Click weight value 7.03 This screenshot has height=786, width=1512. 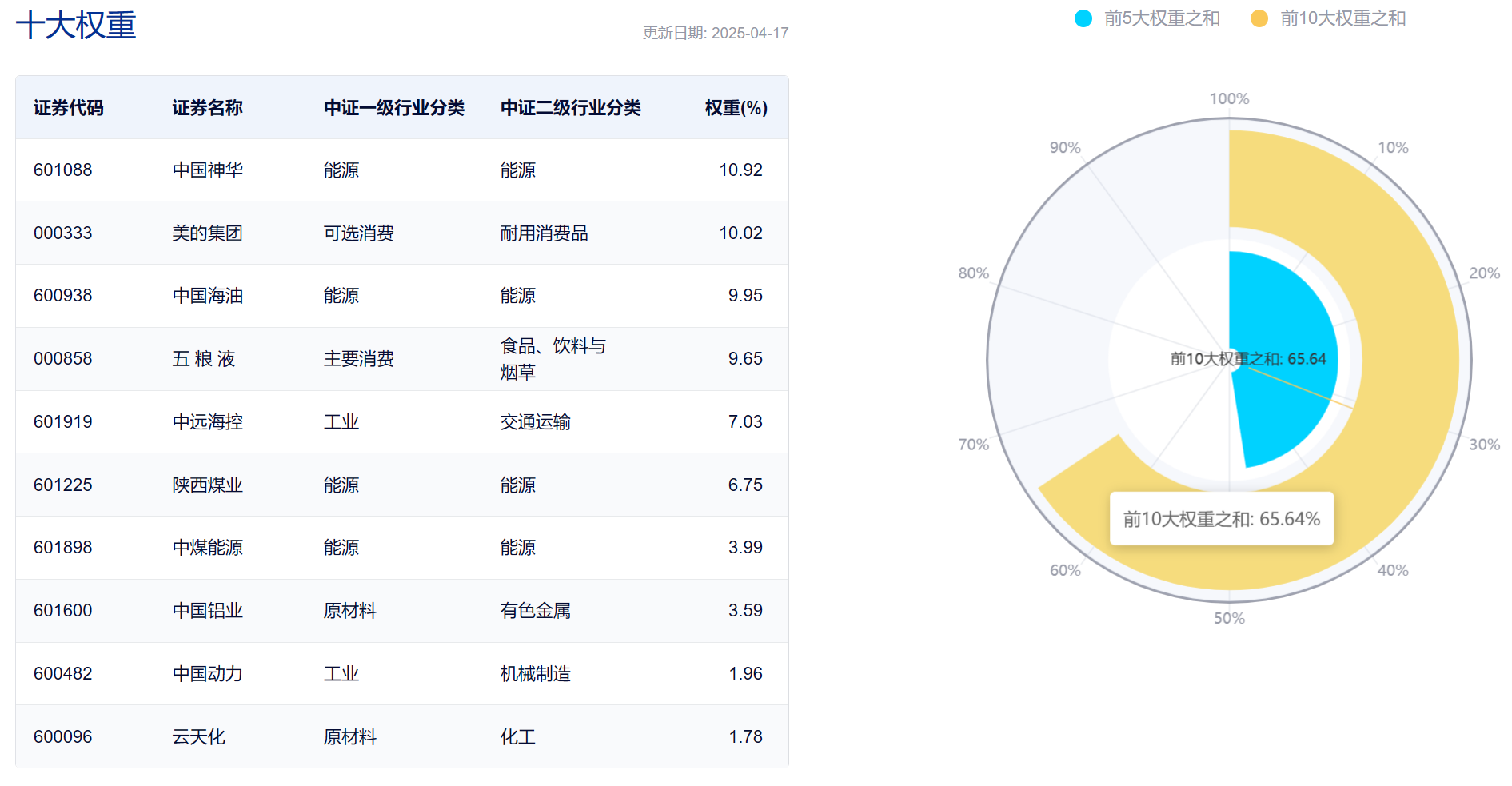pyautogui.click(x=745, y=422)
